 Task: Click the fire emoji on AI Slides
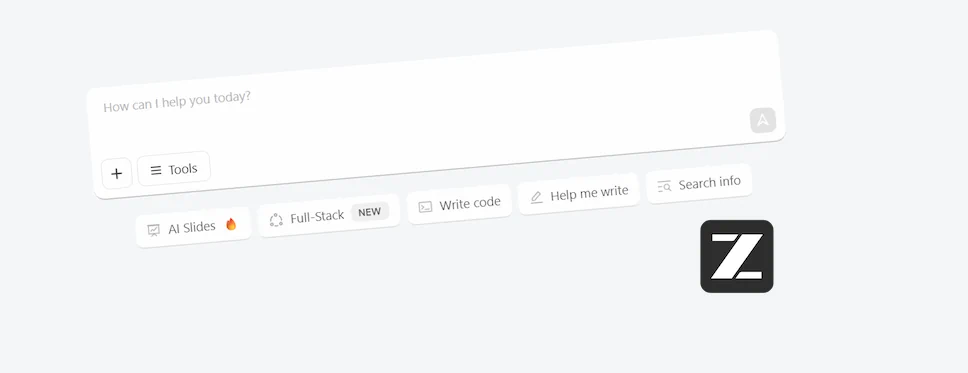click(x=231, y=224)
